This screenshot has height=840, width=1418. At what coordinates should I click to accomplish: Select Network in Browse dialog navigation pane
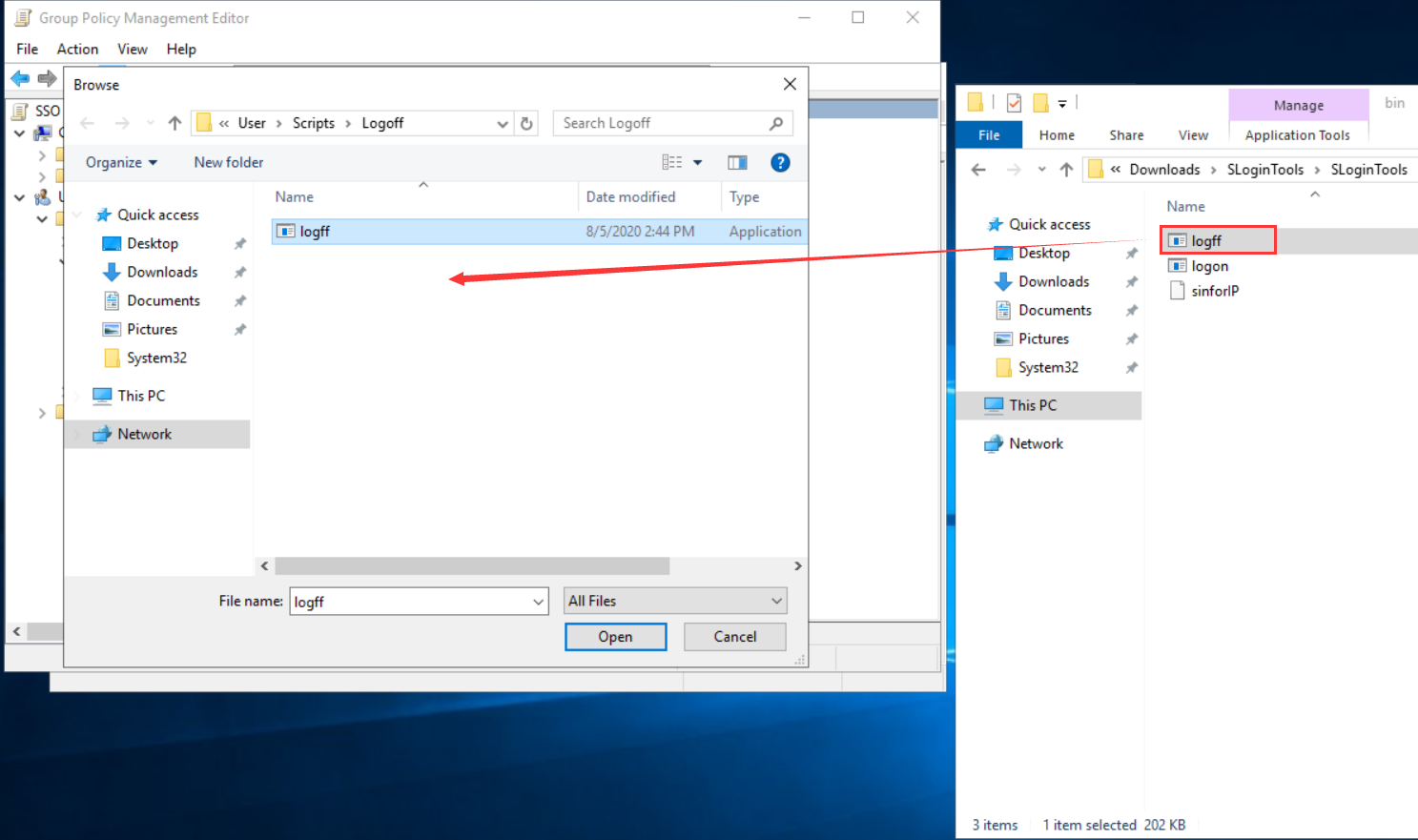[x=145, y=434]
